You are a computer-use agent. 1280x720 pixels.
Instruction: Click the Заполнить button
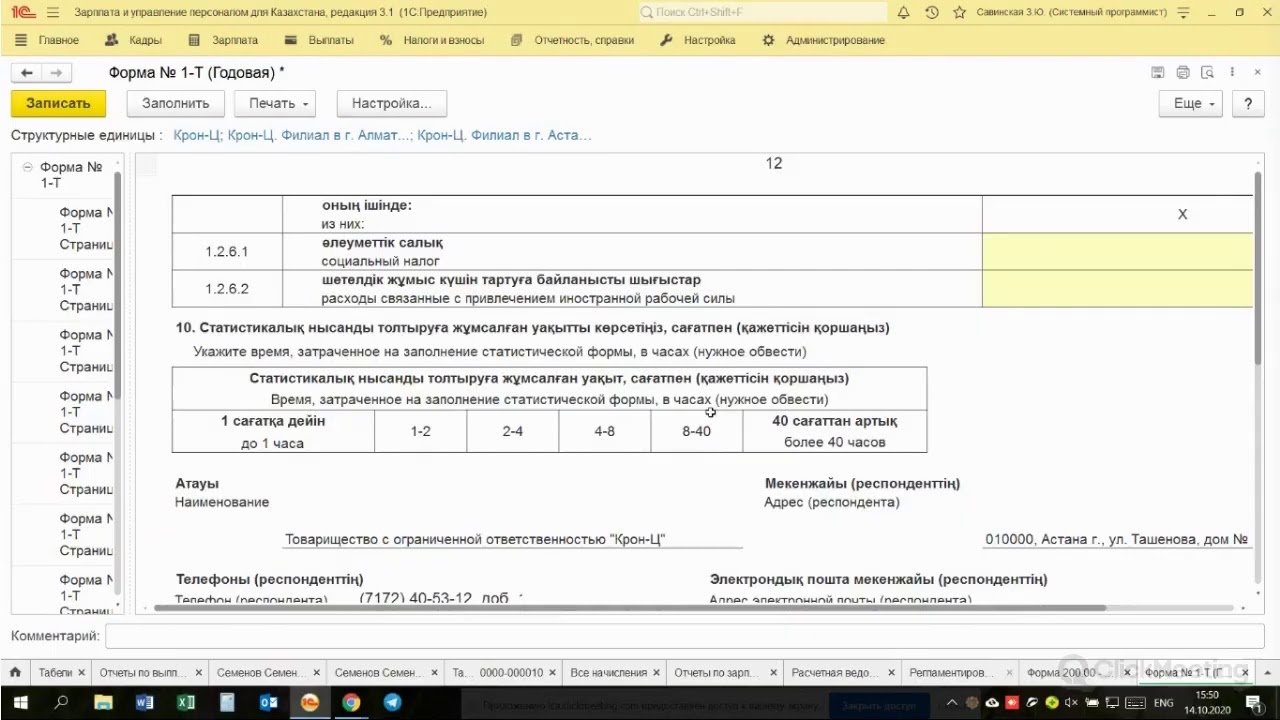(175, 103)
